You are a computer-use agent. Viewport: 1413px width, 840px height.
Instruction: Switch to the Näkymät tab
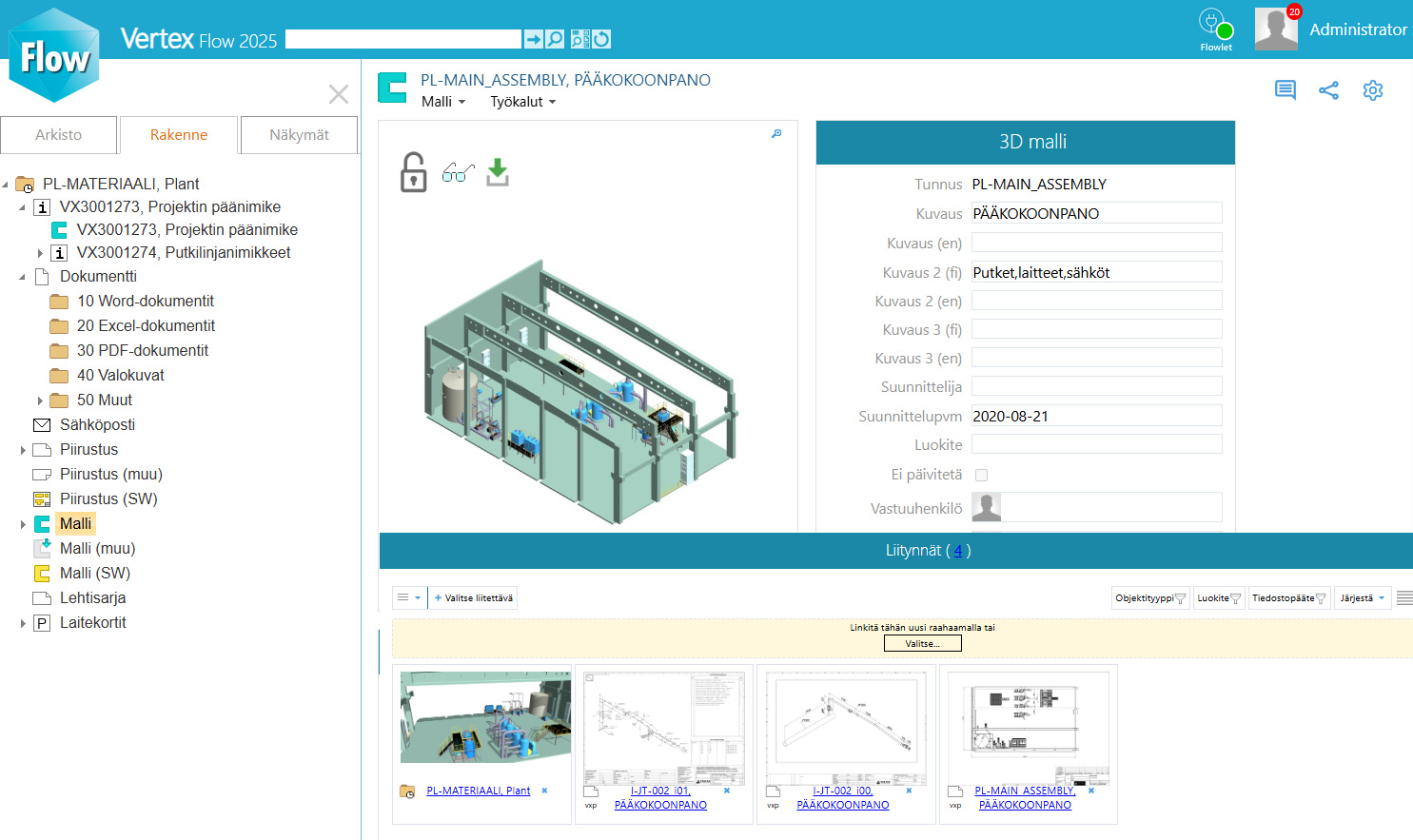299,135
